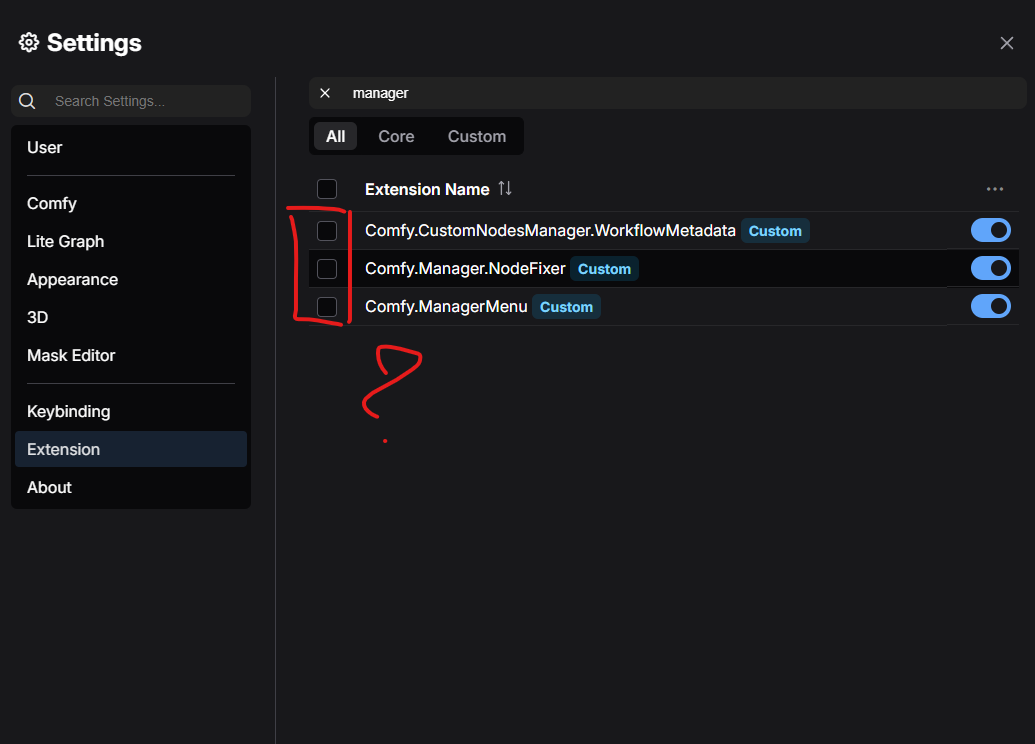Open the Comfy settings category
Viewport: 1035px width, 744px height.
pyautogui.click(x=131, y=203)
